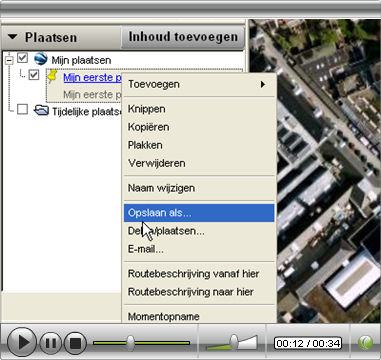The height and width of the screenshot is (360, 381).
Task: Select Momentopname menu entry
Action: click(199, 316)
